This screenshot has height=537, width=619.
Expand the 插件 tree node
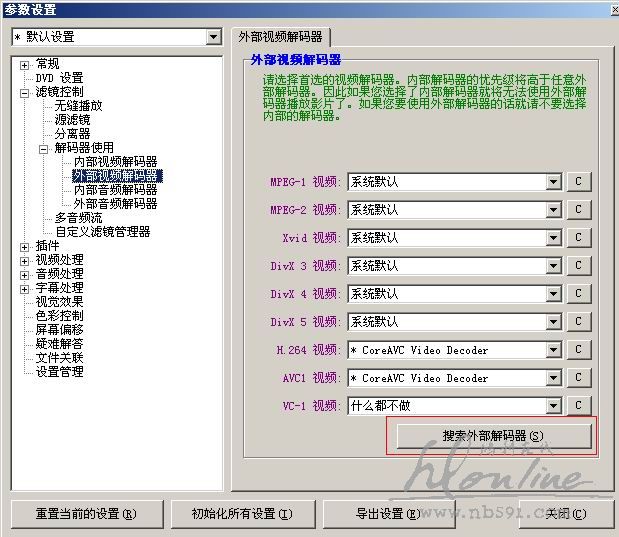coord(25,246)
